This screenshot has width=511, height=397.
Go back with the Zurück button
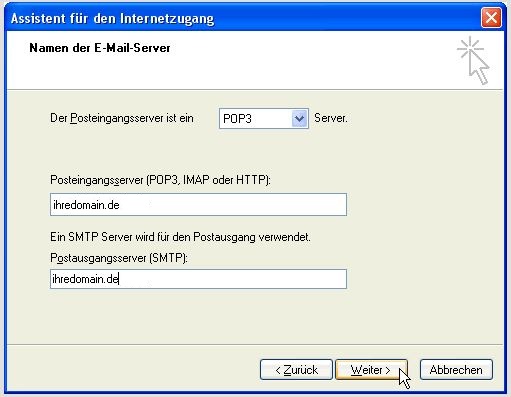tap(296, 370)
